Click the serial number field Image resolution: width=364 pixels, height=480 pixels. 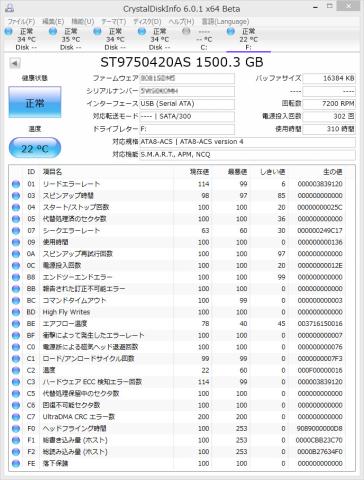click(187, 91)
